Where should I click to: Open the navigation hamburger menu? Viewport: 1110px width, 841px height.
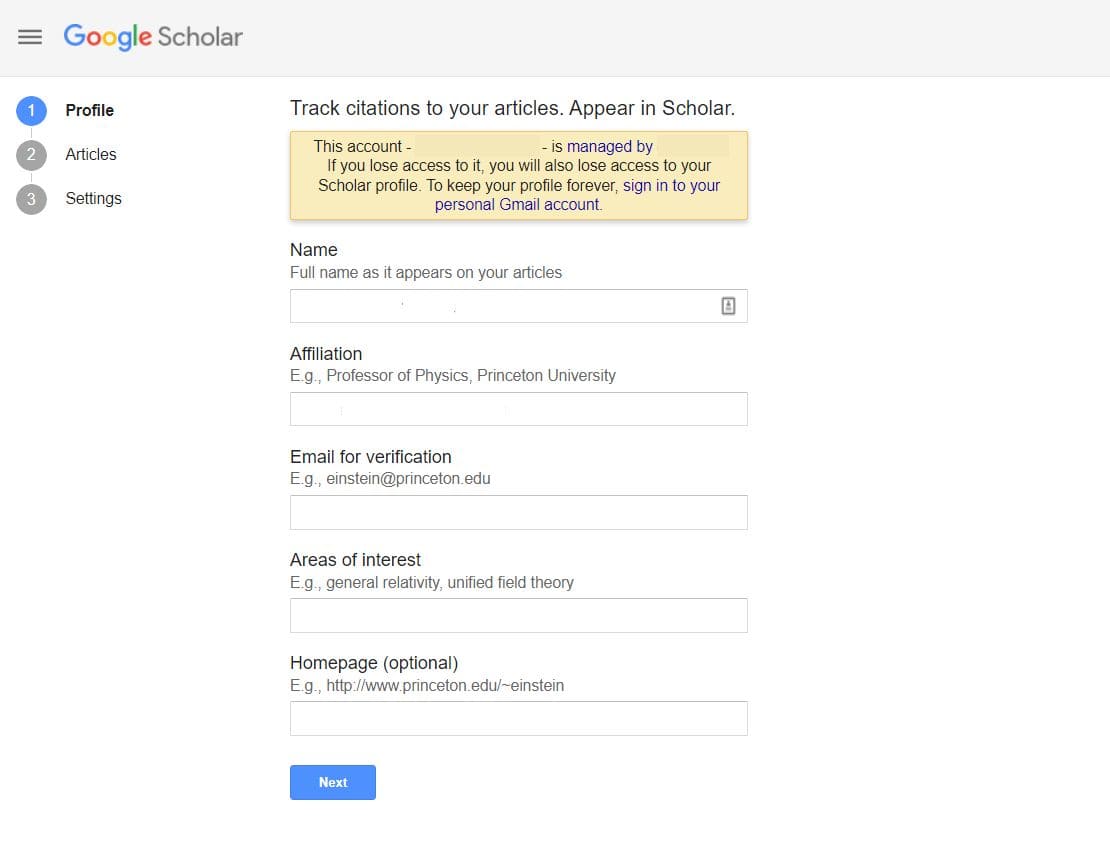pyautogui.click(x=30, y=37)
